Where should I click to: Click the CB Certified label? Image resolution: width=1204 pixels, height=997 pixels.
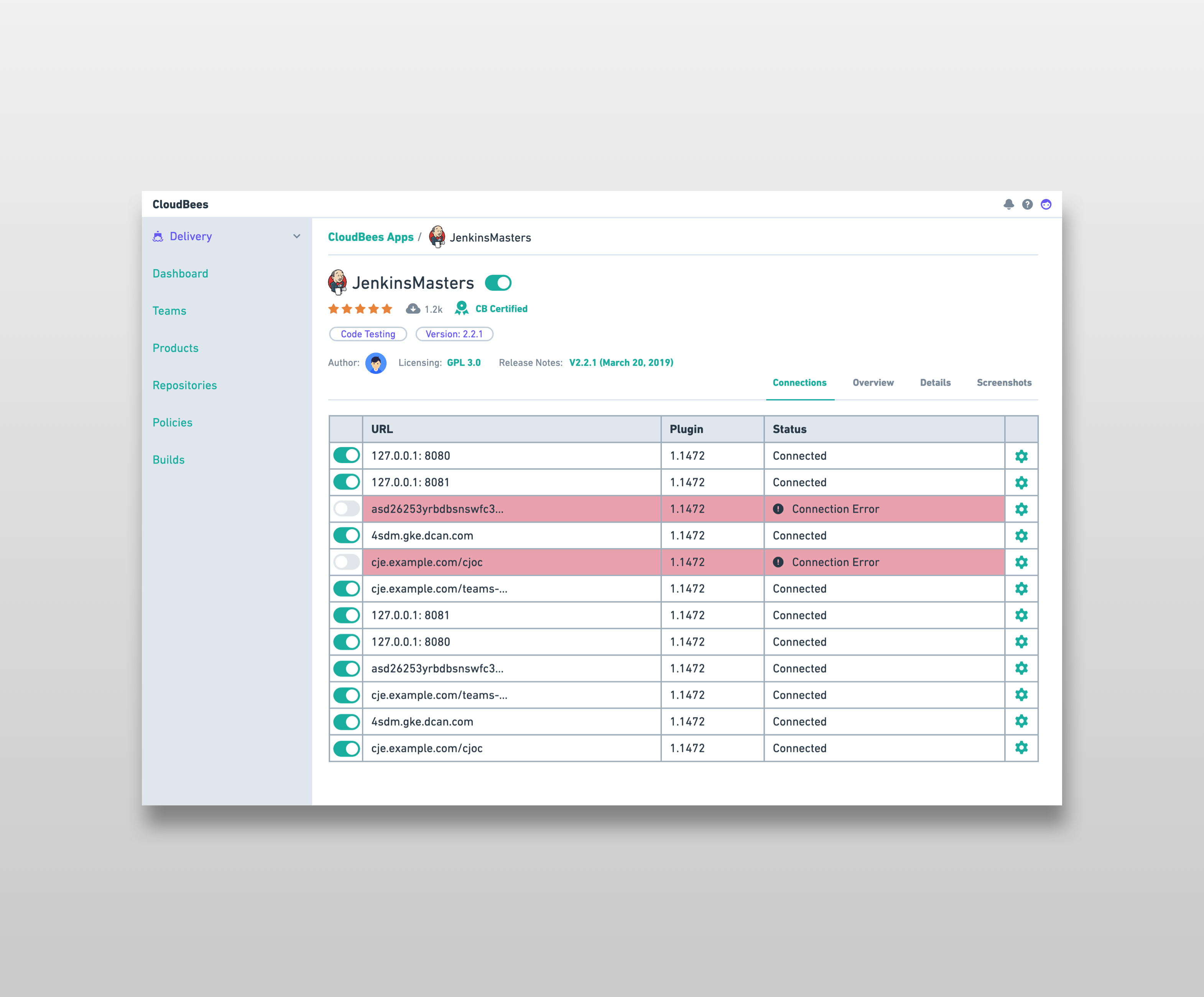501,308
